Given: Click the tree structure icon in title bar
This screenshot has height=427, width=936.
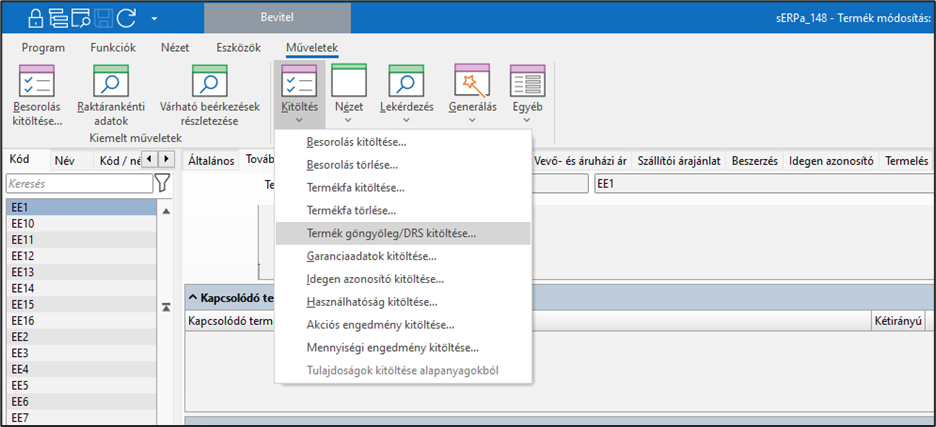Looking at the screenshot, I should coord(59,19).
